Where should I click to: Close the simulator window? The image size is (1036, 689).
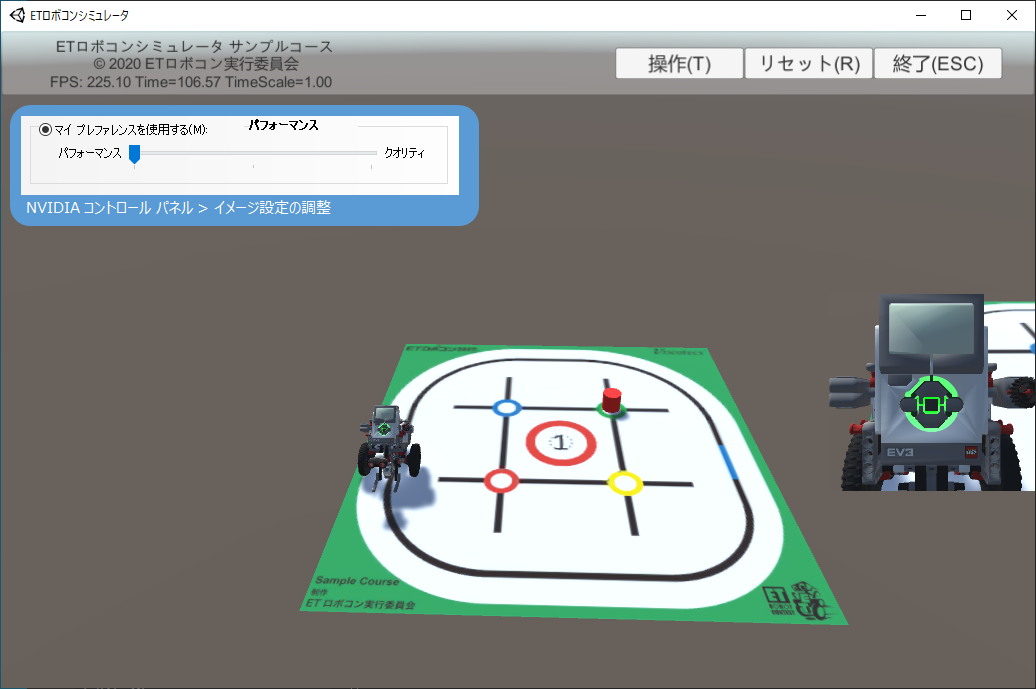(1012, 15)
